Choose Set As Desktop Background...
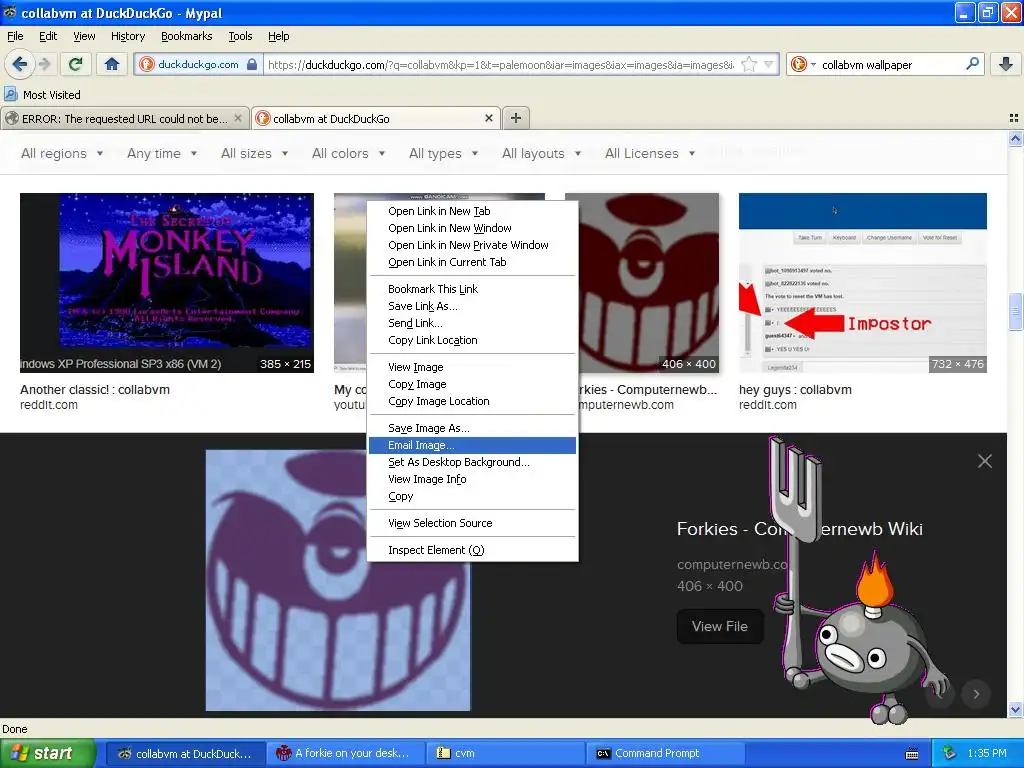This screenshot has width=1024, height=768. pos(472,462)
